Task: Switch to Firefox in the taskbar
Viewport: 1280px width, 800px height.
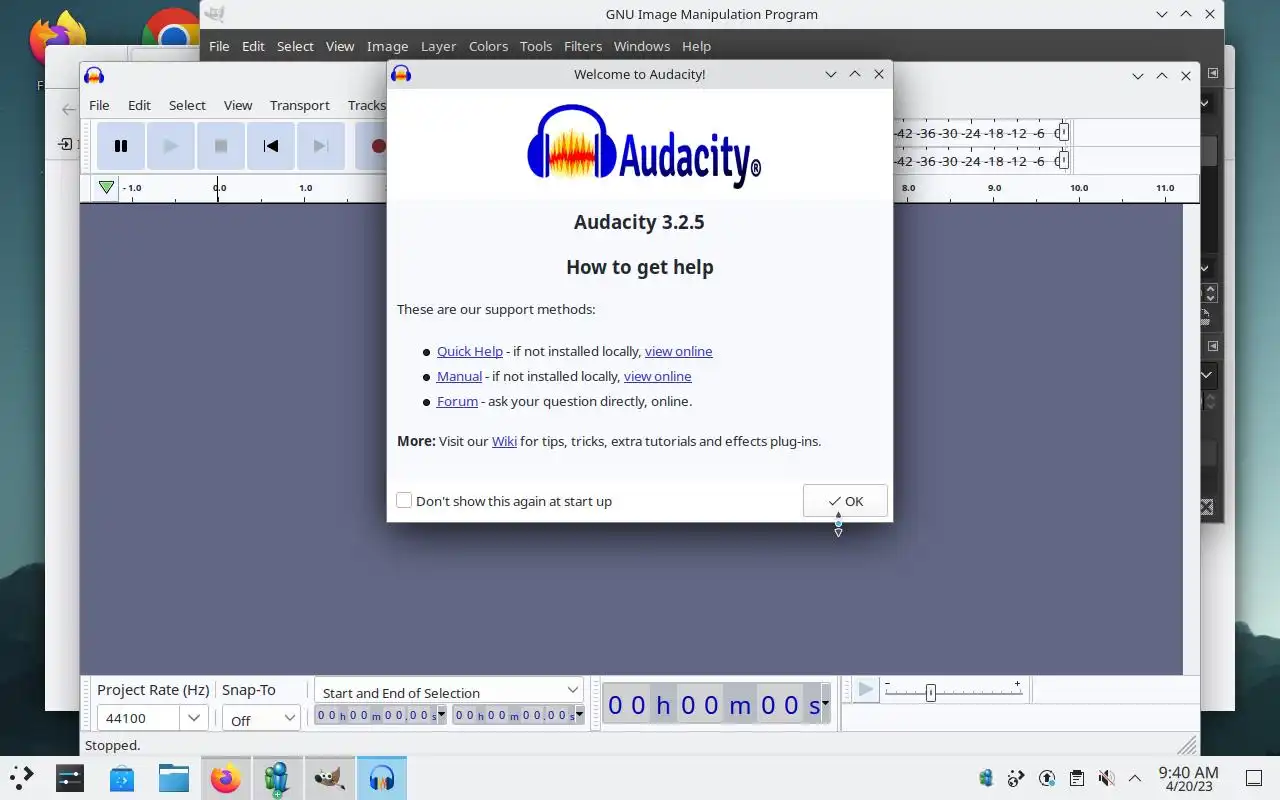Action: (x=226, y=777)
